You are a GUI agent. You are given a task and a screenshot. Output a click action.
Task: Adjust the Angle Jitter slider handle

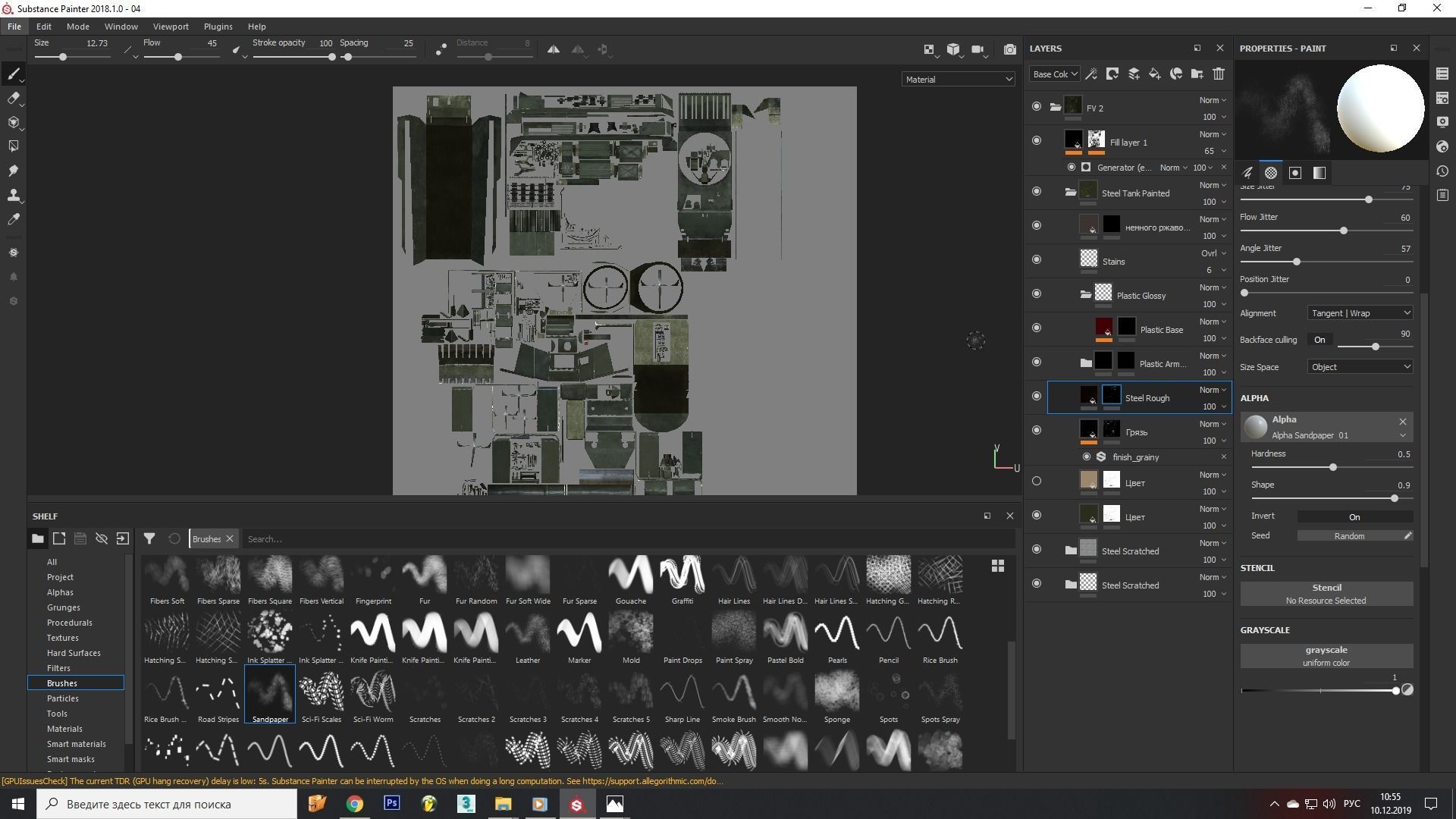(x=1297, y=262)
